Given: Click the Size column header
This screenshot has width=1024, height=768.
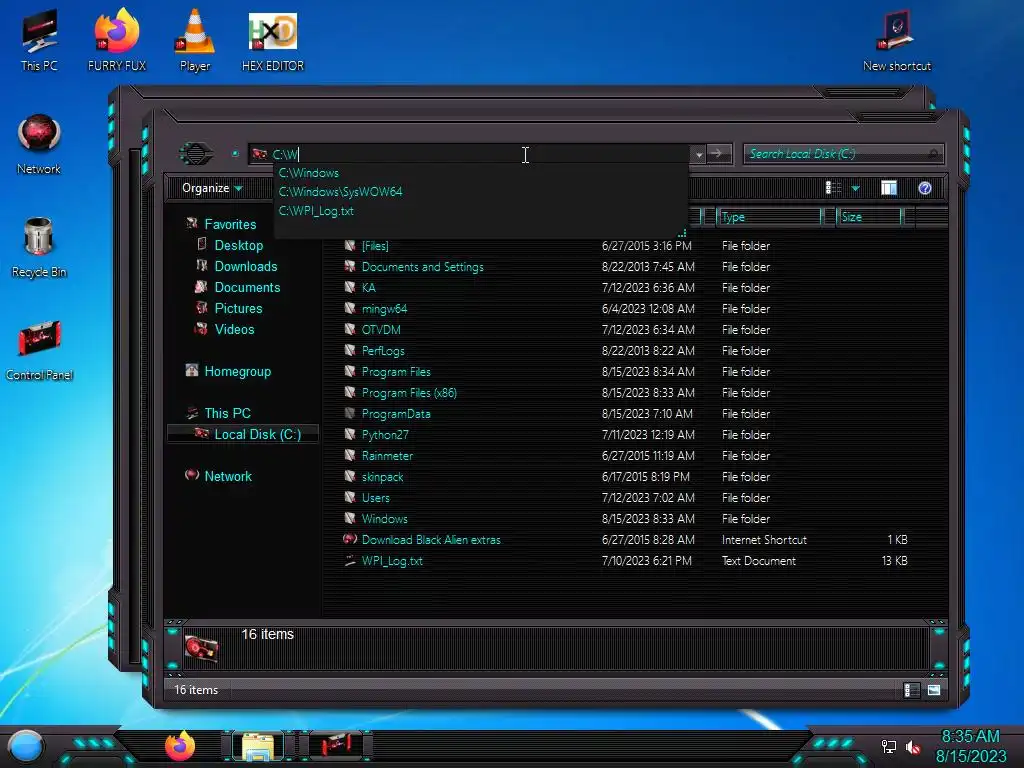Looking at the screenshot, I should [x=870, y=217].
